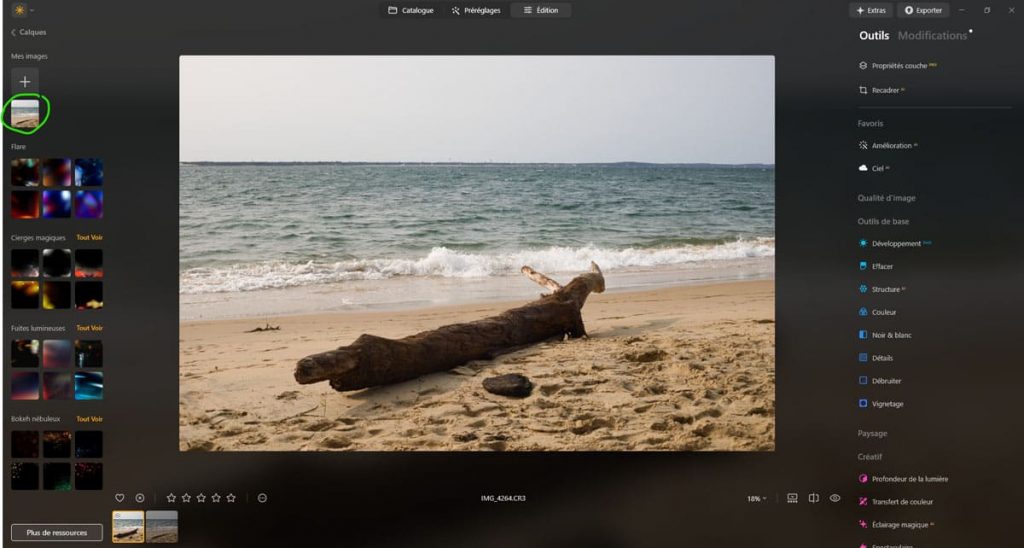Switch to the Modifications tab
1024x548 pixels.
(x=932, y=36)
